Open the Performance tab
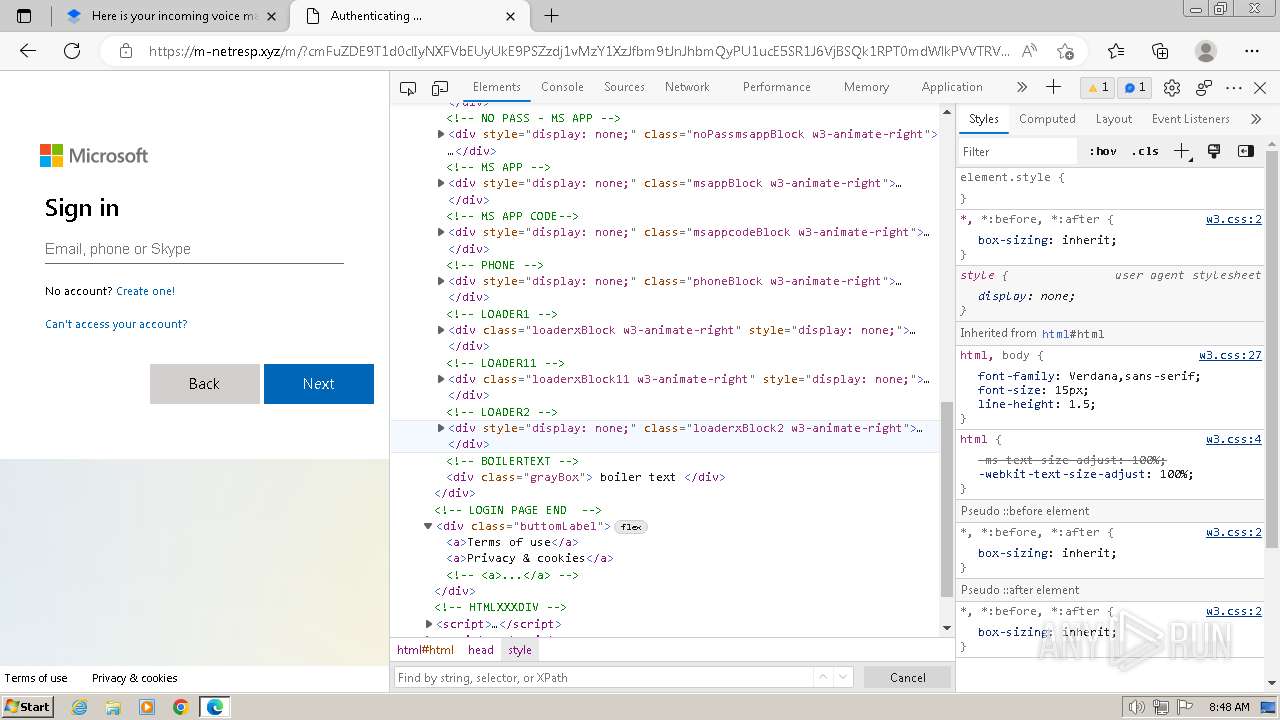 point(776,87)
